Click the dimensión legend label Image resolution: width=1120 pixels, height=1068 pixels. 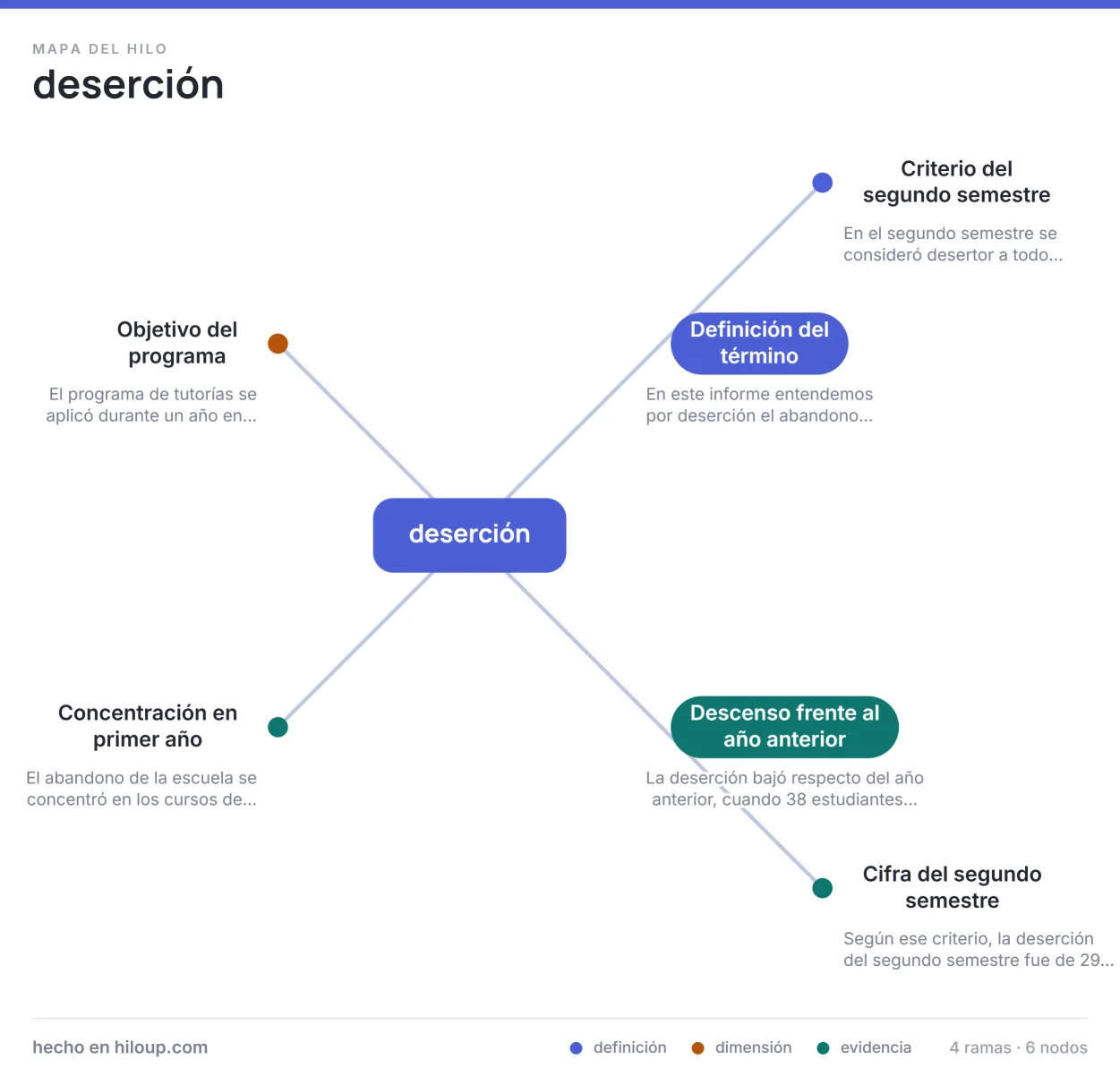point(753,1047)
